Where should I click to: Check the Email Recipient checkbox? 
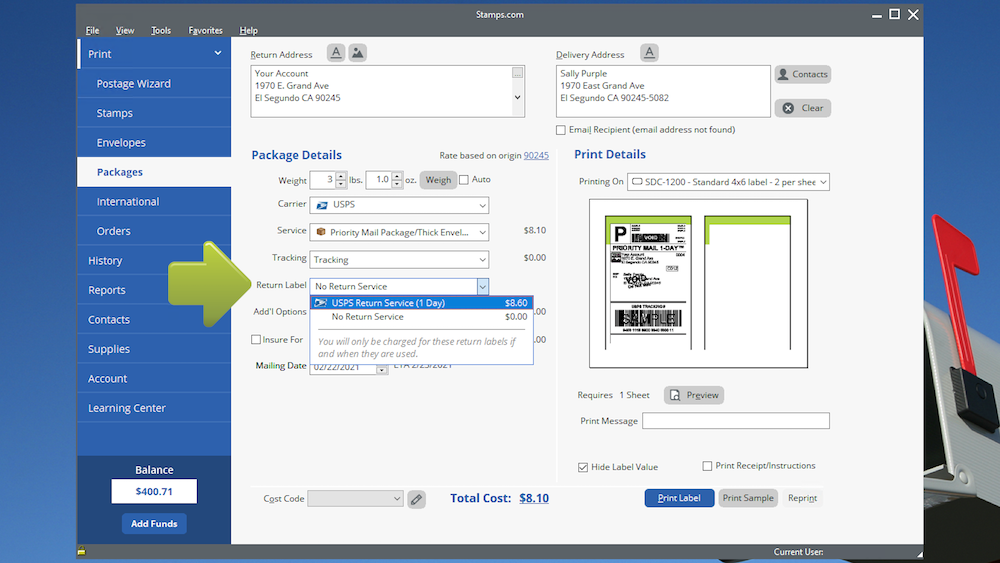click(561, 130)
